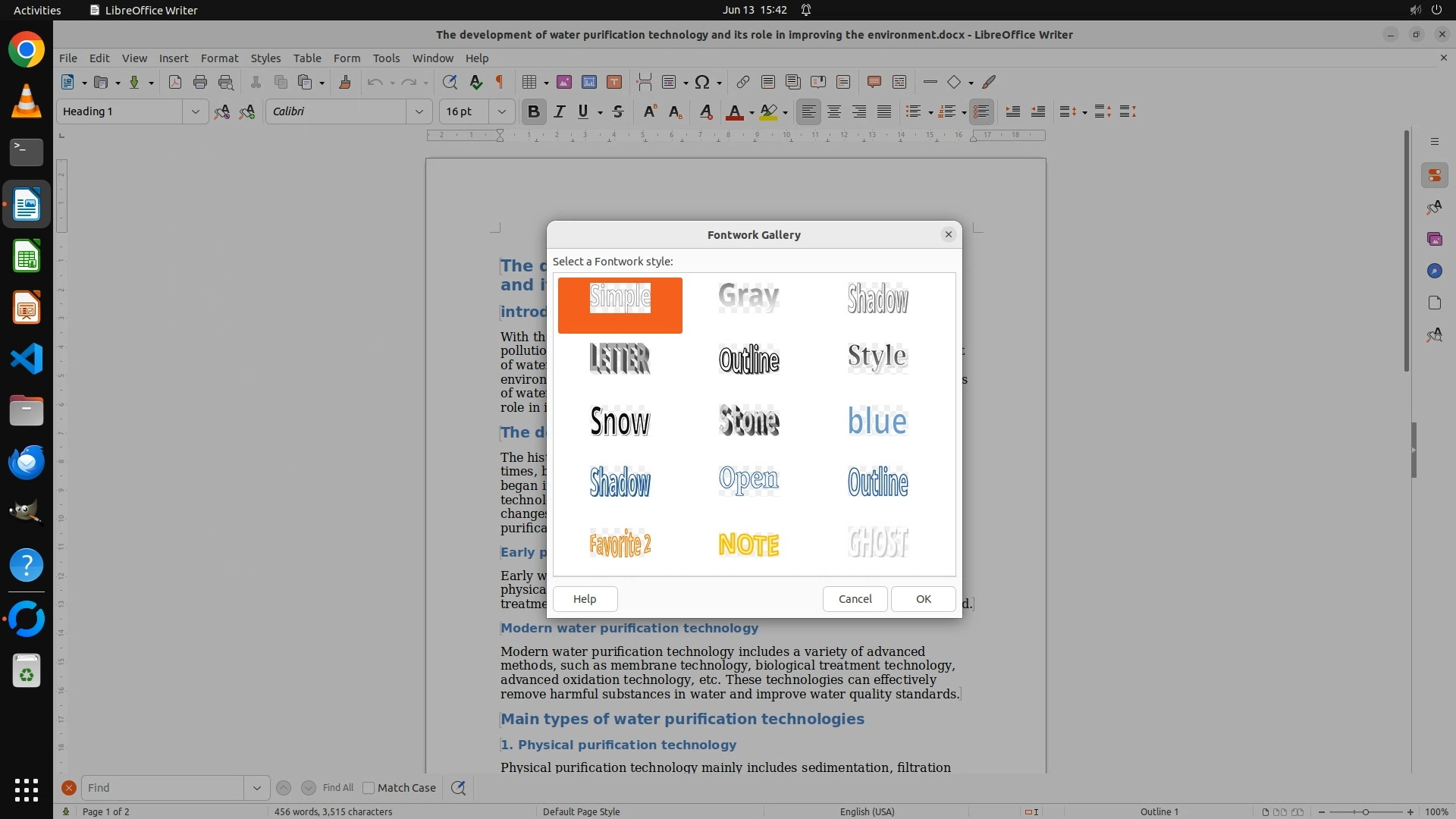Open the 16 pt font size dropdown
This screenshot has height=819, width=1456.
click(501, 111)
